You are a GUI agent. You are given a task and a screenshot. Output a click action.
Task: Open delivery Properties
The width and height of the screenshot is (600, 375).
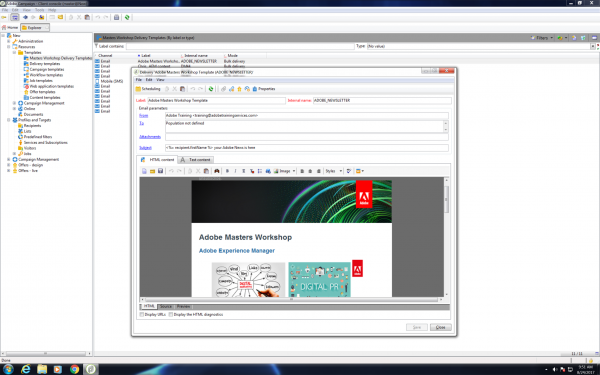coord(264,89)
